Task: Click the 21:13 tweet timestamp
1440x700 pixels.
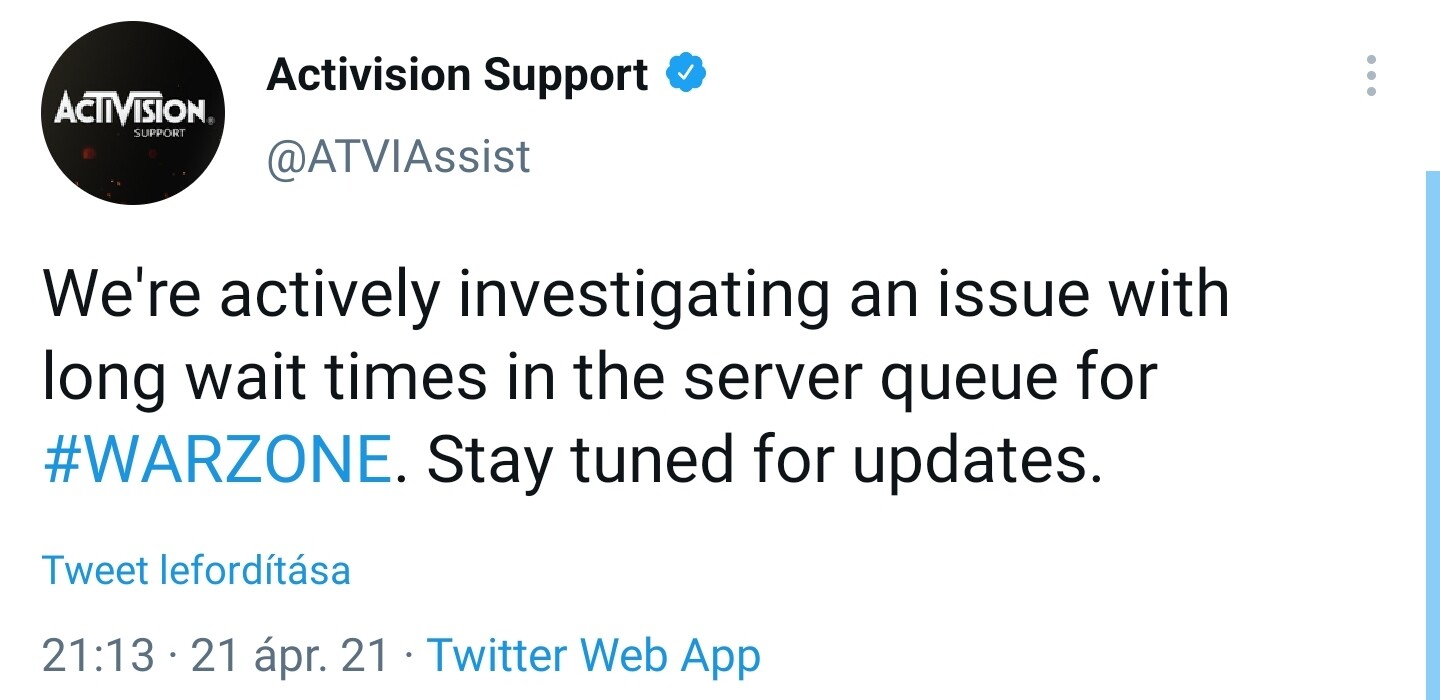Action: (98, 656)
